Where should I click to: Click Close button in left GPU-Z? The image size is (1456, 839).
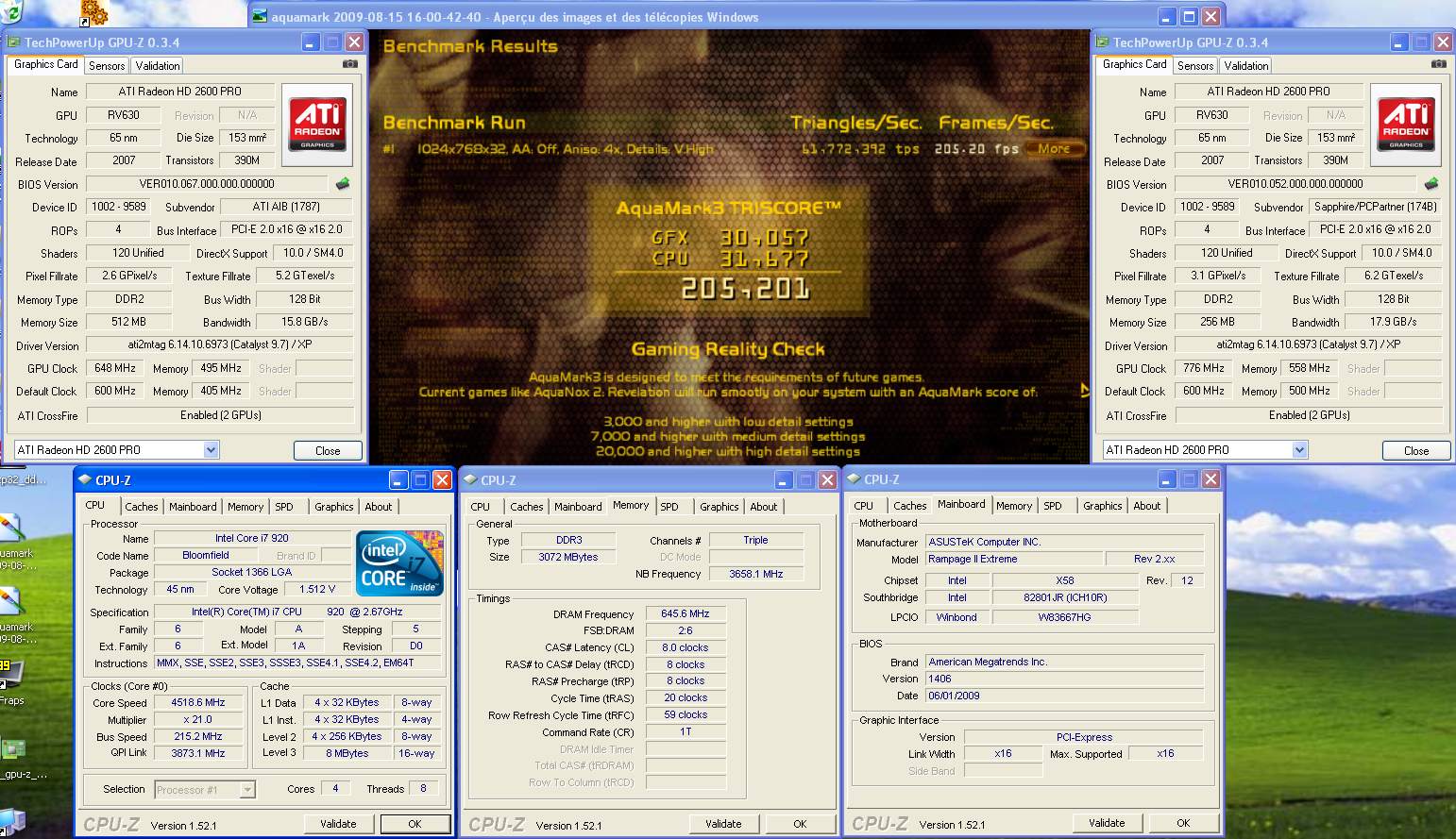pos(328,451)
